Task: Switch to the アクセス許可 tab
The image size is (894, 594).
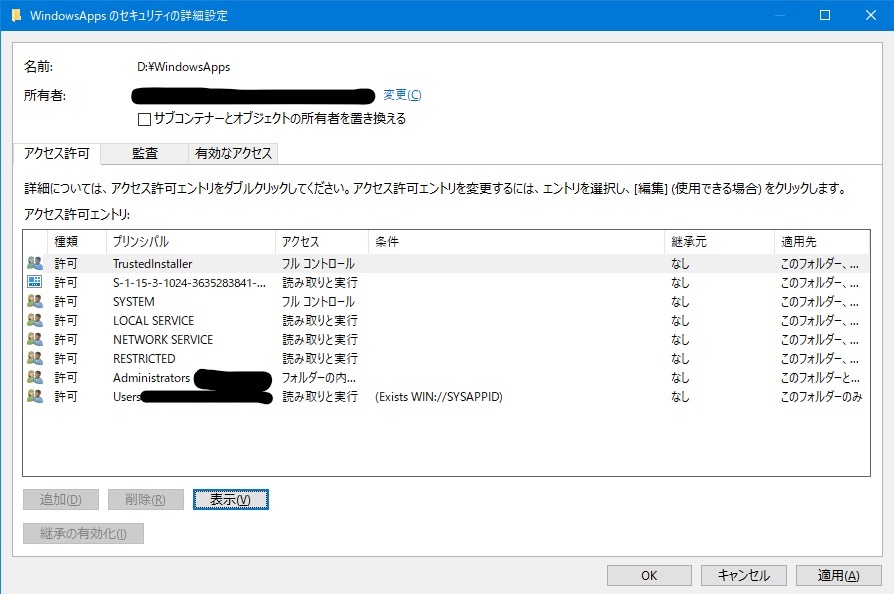Action: 57,153
